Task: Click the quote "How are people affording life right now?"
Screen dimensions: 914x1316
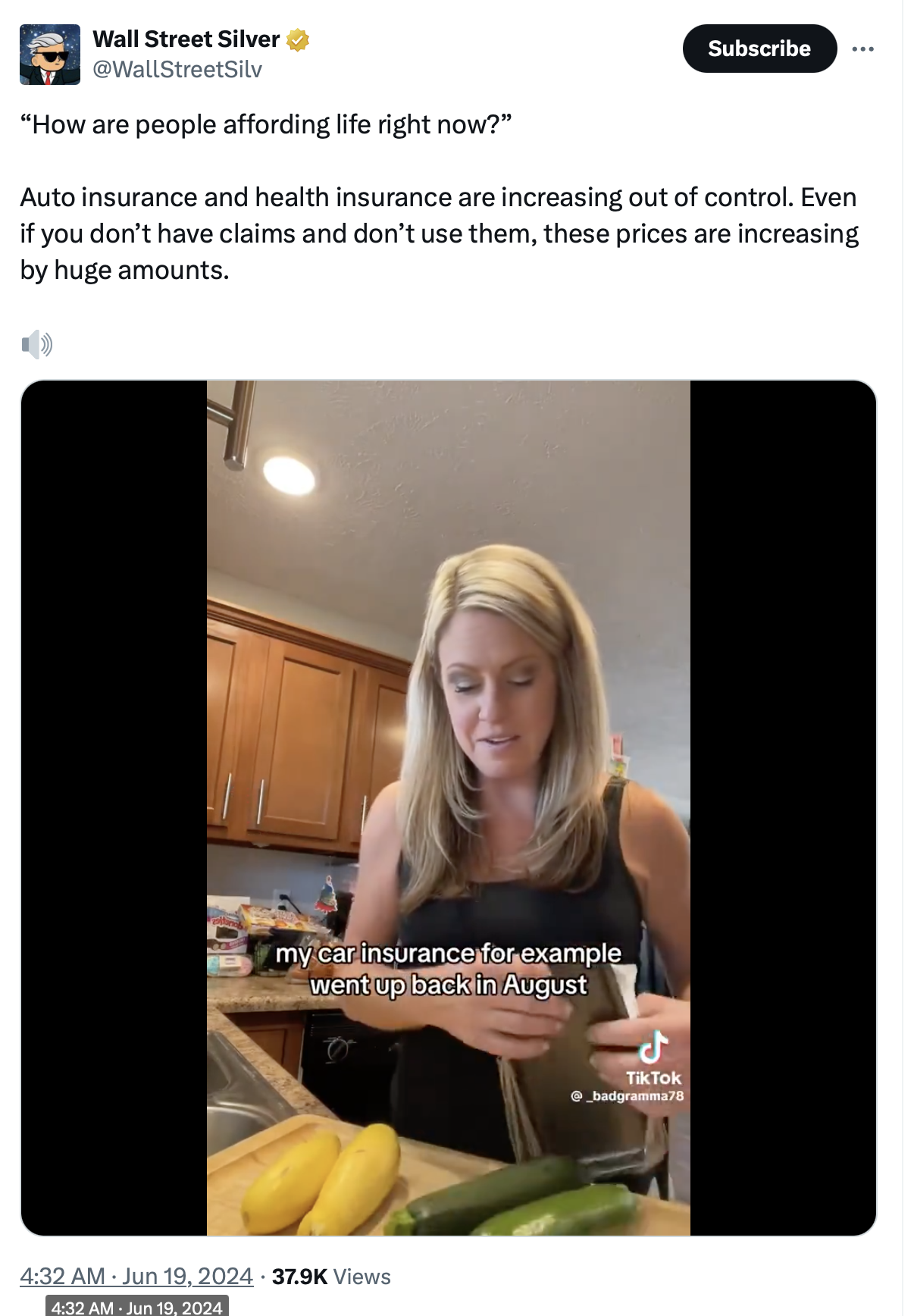Action: [x=266, y=124]
